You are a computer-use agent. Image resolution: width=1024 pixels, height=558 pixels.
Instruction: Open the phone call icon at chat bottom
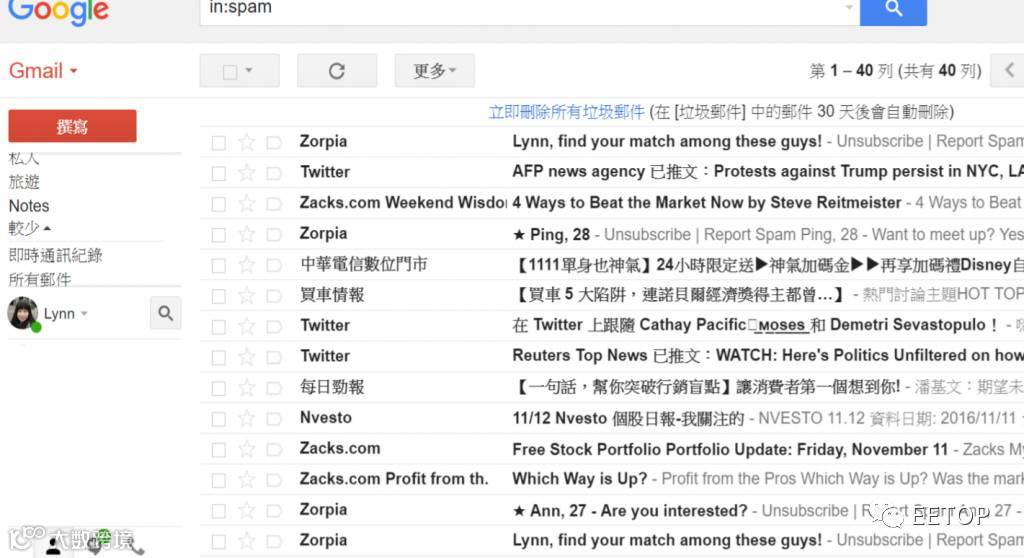(x=136, y=548)
